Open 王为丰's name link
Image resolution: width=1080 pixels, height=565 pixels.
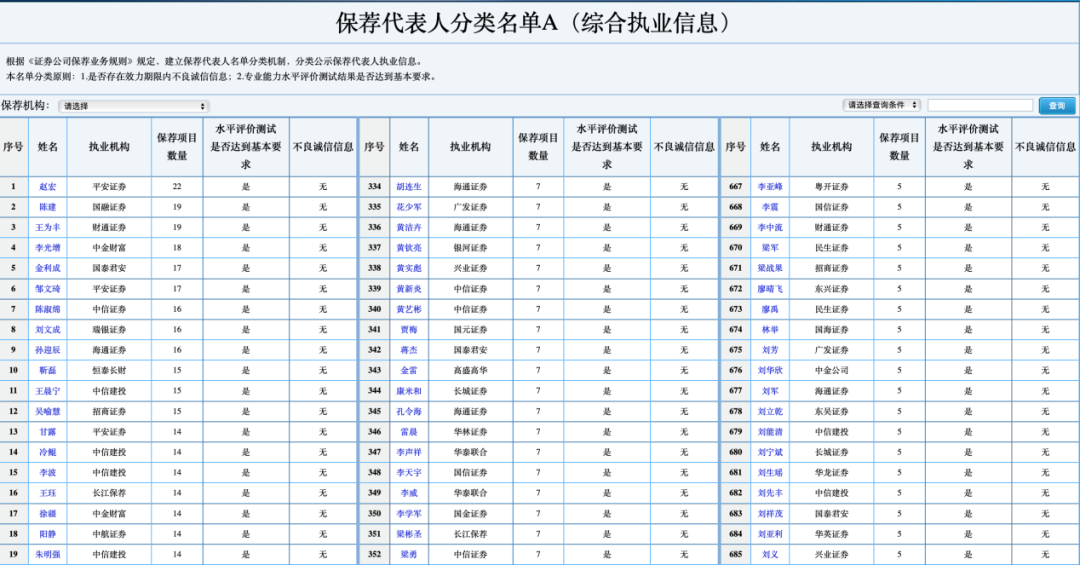[48, 227]
